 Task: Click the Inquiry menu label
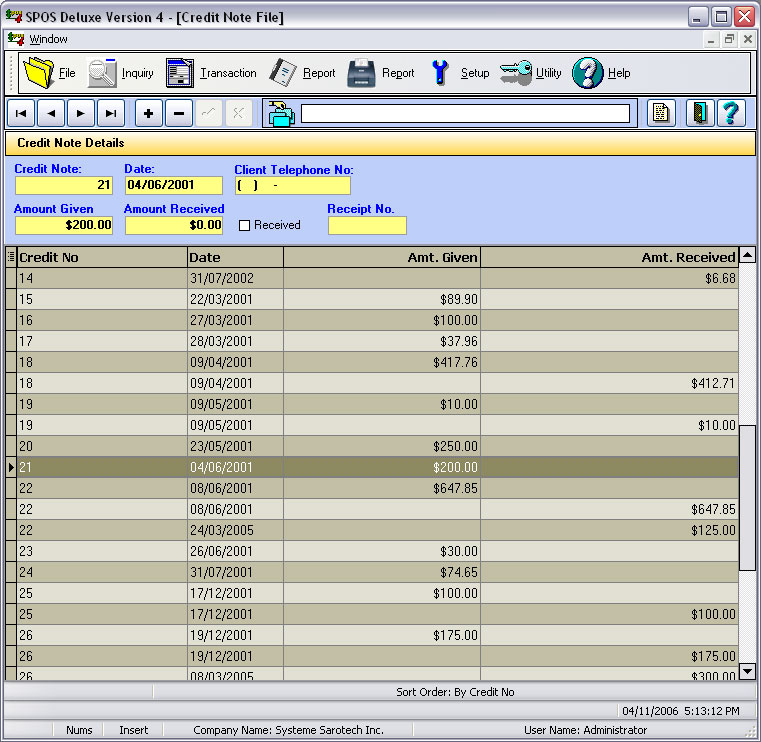click(x=137, y=73)
